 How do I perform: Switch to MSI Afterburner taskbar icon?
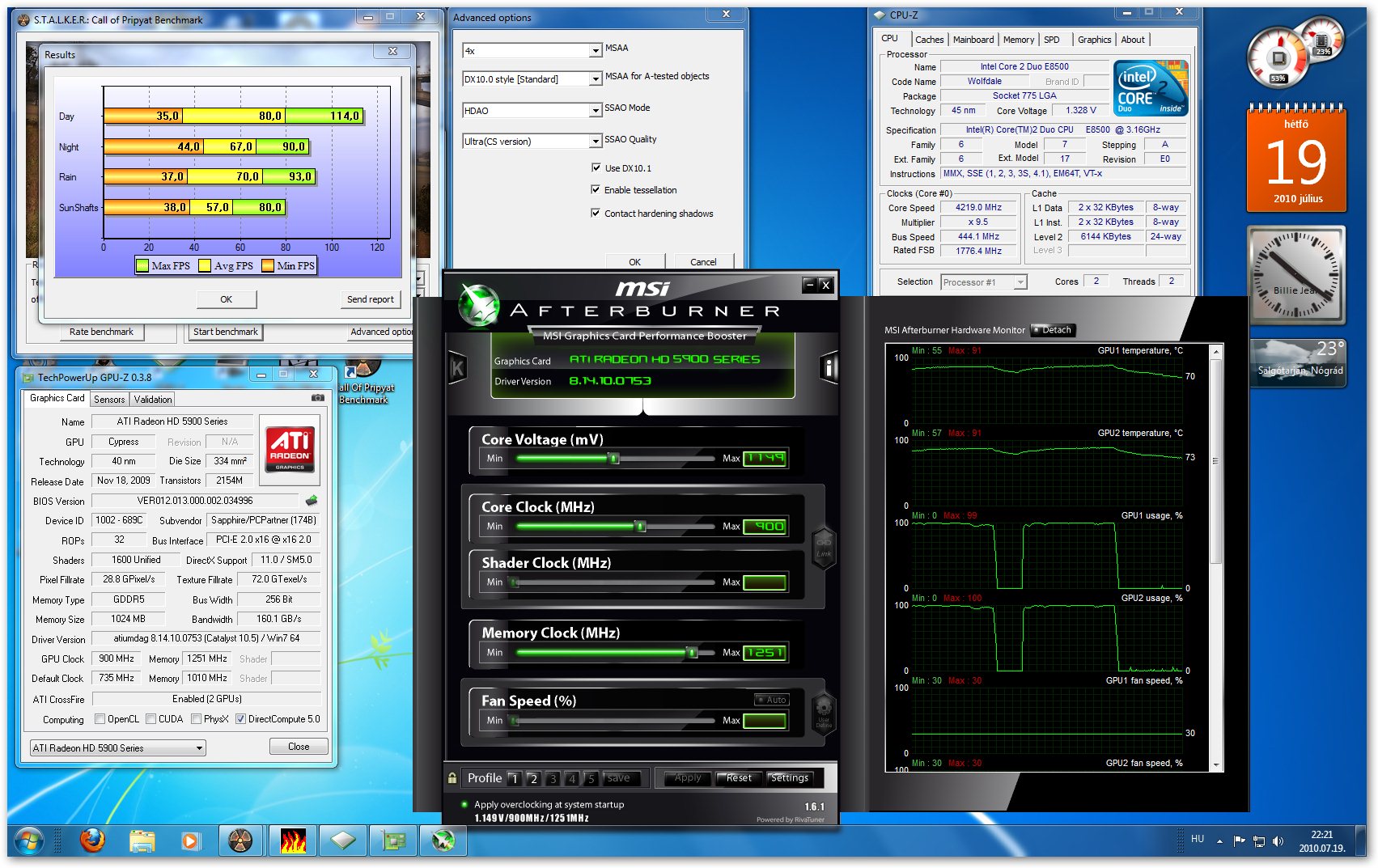(443, 841)
